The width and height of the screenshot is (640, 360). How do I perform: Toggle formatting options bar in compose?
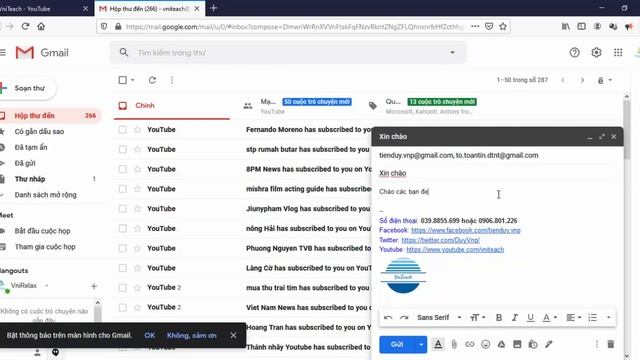point(438,344)
